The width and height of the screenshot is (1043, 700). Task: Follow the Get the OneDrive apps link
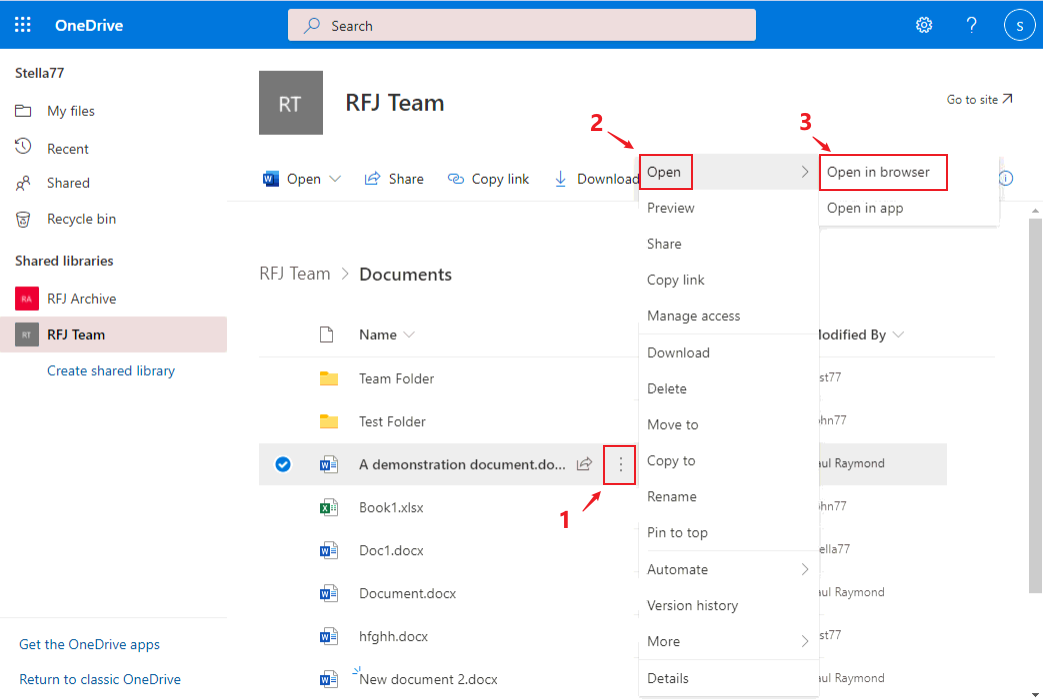(x=89, y=644)
